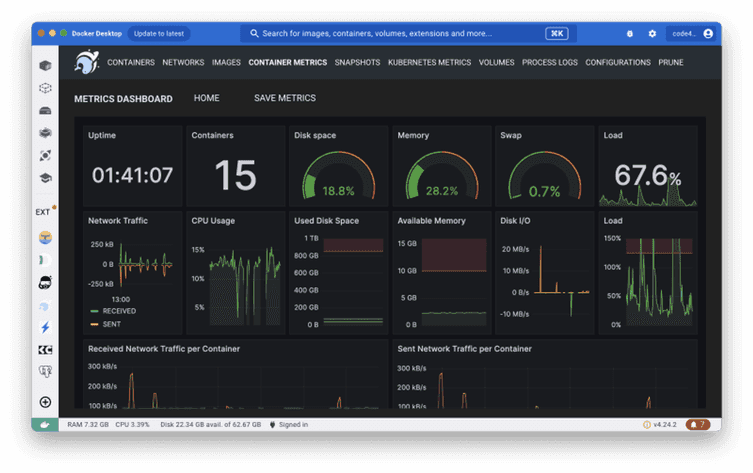Open the PostgreSQL elephant extension icon
Image resolution: width=753 pixels, height=473 pixels.
(x=45, y=371)
